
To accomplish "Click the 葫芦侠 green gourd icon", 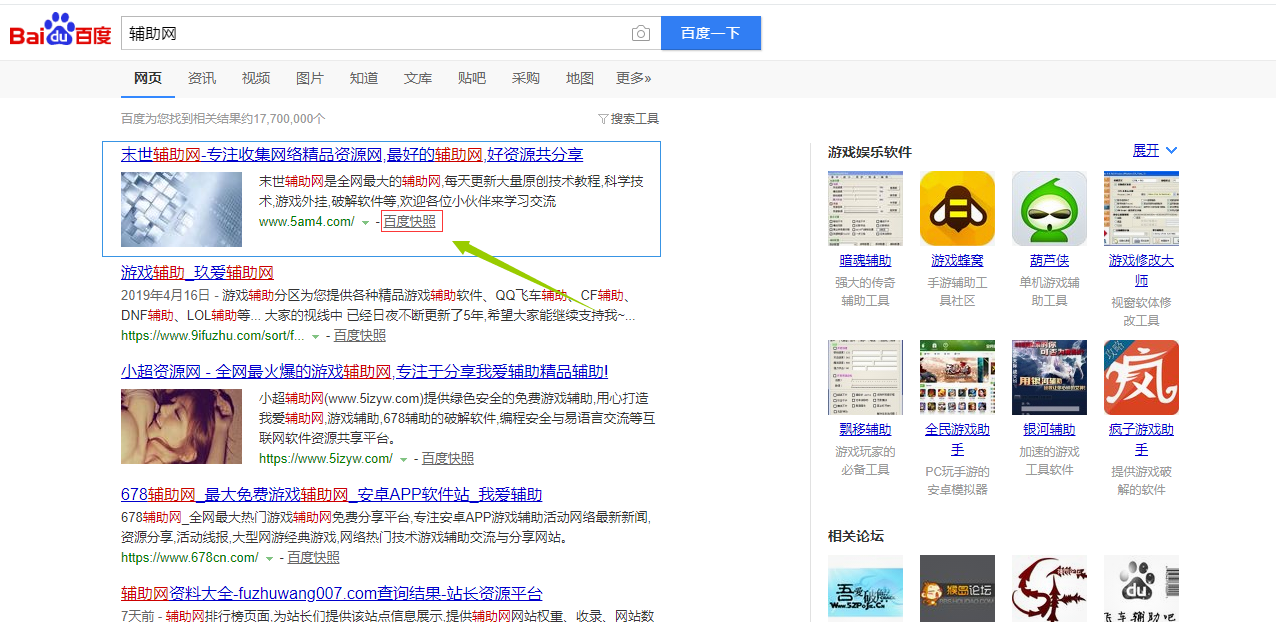I will click(1049, 208).
